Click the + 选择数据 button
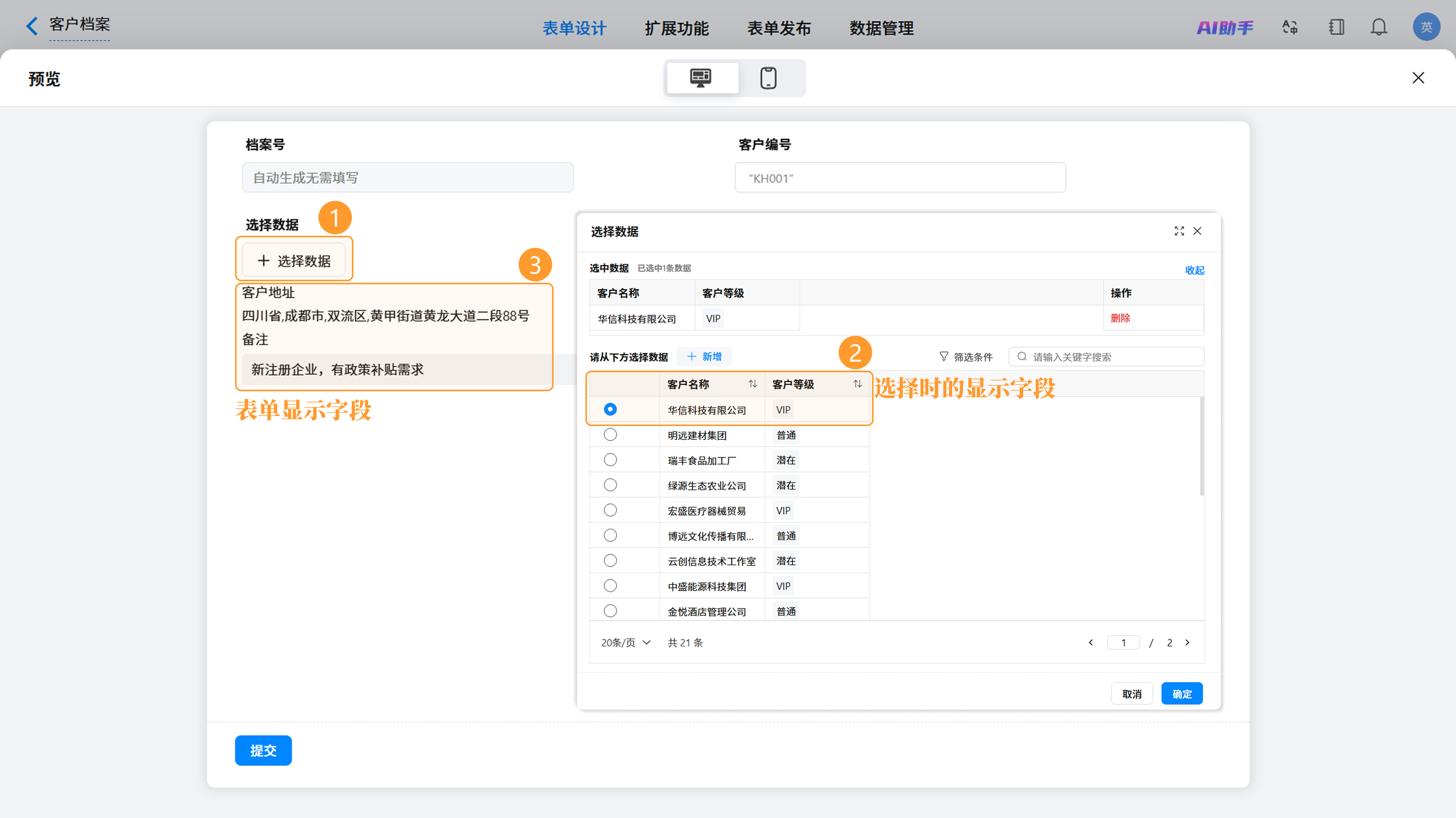Screen dimensions: 1456x818 click(294, 260)
